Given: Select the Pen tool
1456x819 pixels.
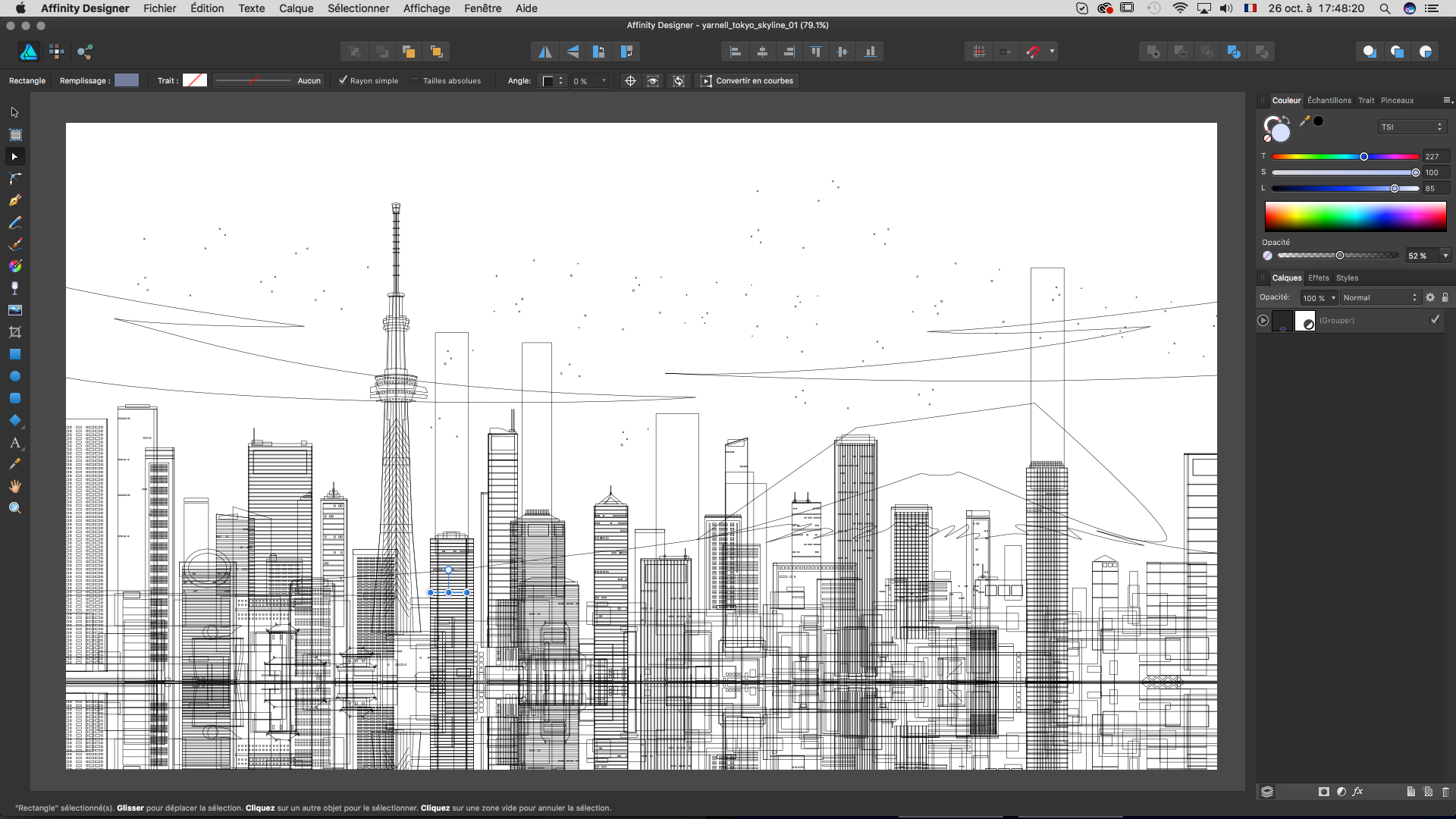Looking at the screenshot, I should 14,200.
